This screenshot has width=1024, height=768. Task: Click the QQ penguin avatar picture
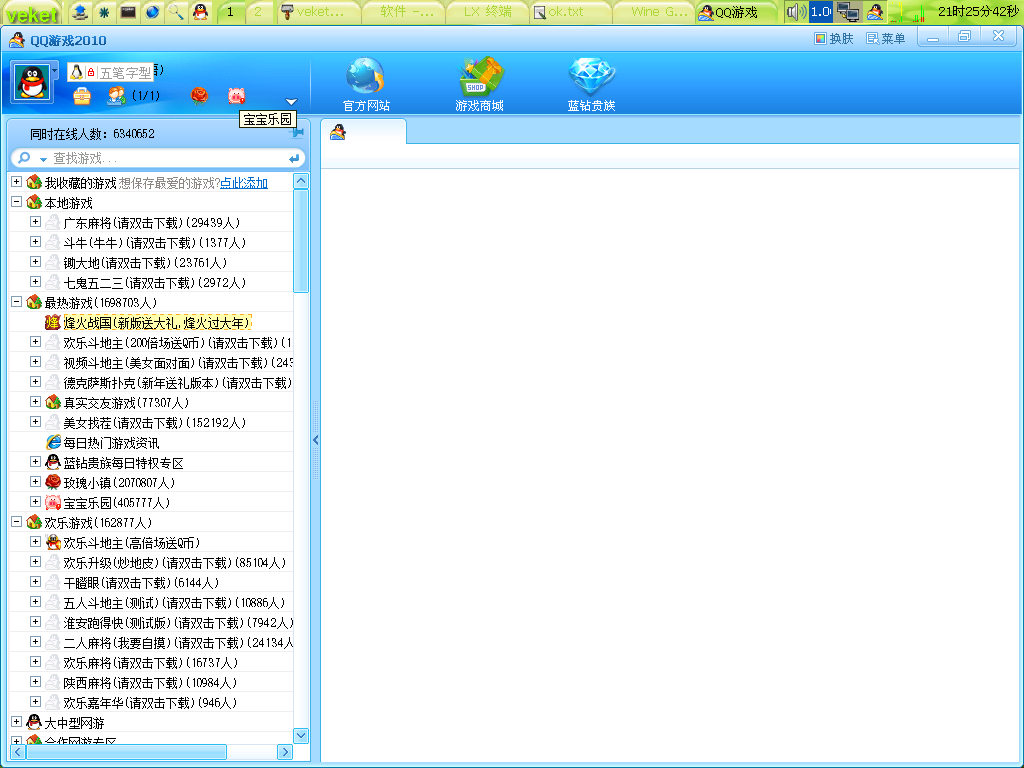click(31, 83)
